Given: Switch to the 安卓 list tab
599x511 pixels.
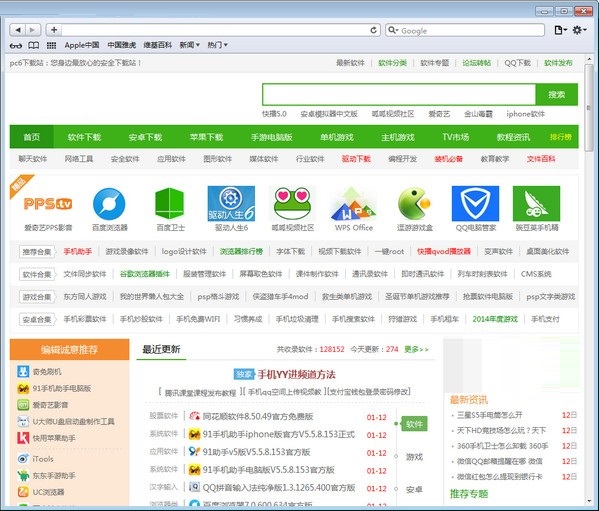Looking at the screenshot, I should pos(414,489).
